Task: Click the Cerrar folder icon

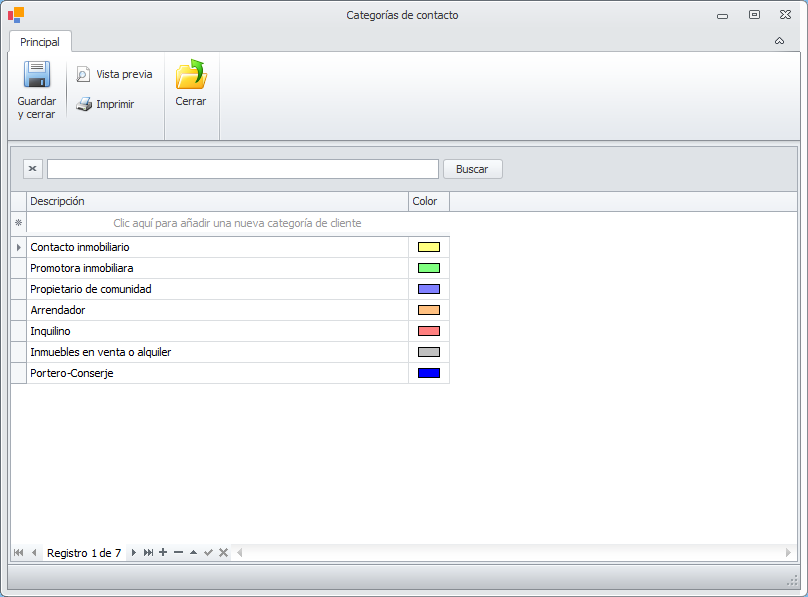Action: pyautogui.click(x=191, y=74)
